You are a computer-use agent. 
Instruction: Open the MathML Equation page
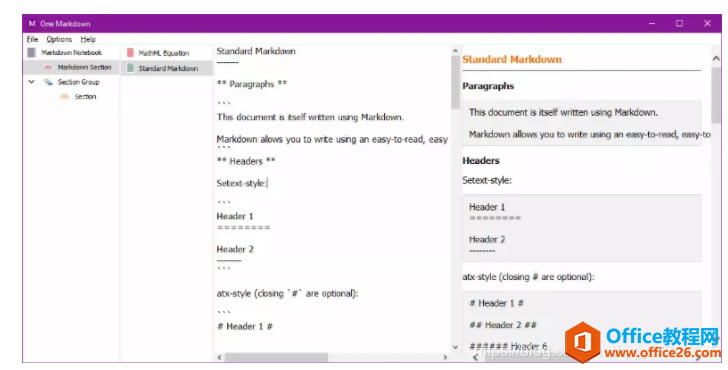click(163, 53)
